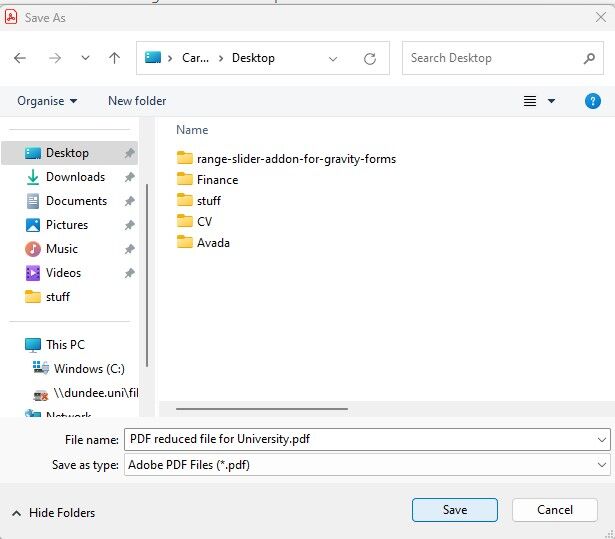The height and width of the screenshot is (539, 615).
Task: Click the Back navigation arrow
Action: point(20,58)
